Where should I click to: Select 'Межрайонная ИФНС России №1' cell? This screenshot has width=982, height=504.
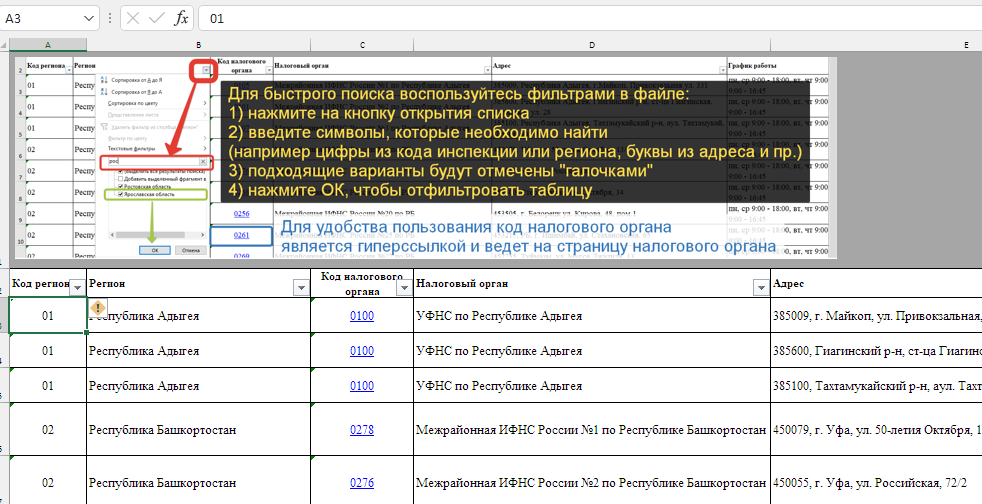coord(592,430)
